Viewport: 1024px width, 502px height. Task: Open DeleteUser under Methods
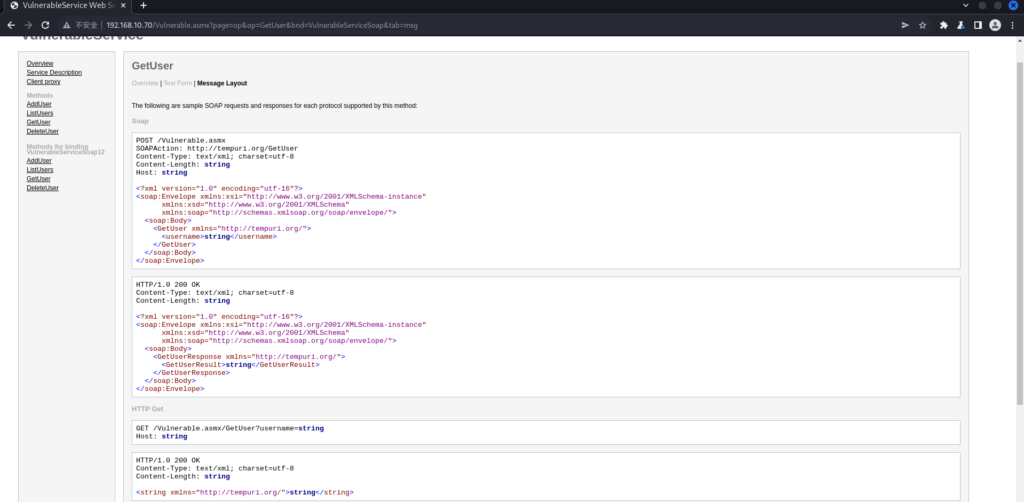tap(42, 131)
